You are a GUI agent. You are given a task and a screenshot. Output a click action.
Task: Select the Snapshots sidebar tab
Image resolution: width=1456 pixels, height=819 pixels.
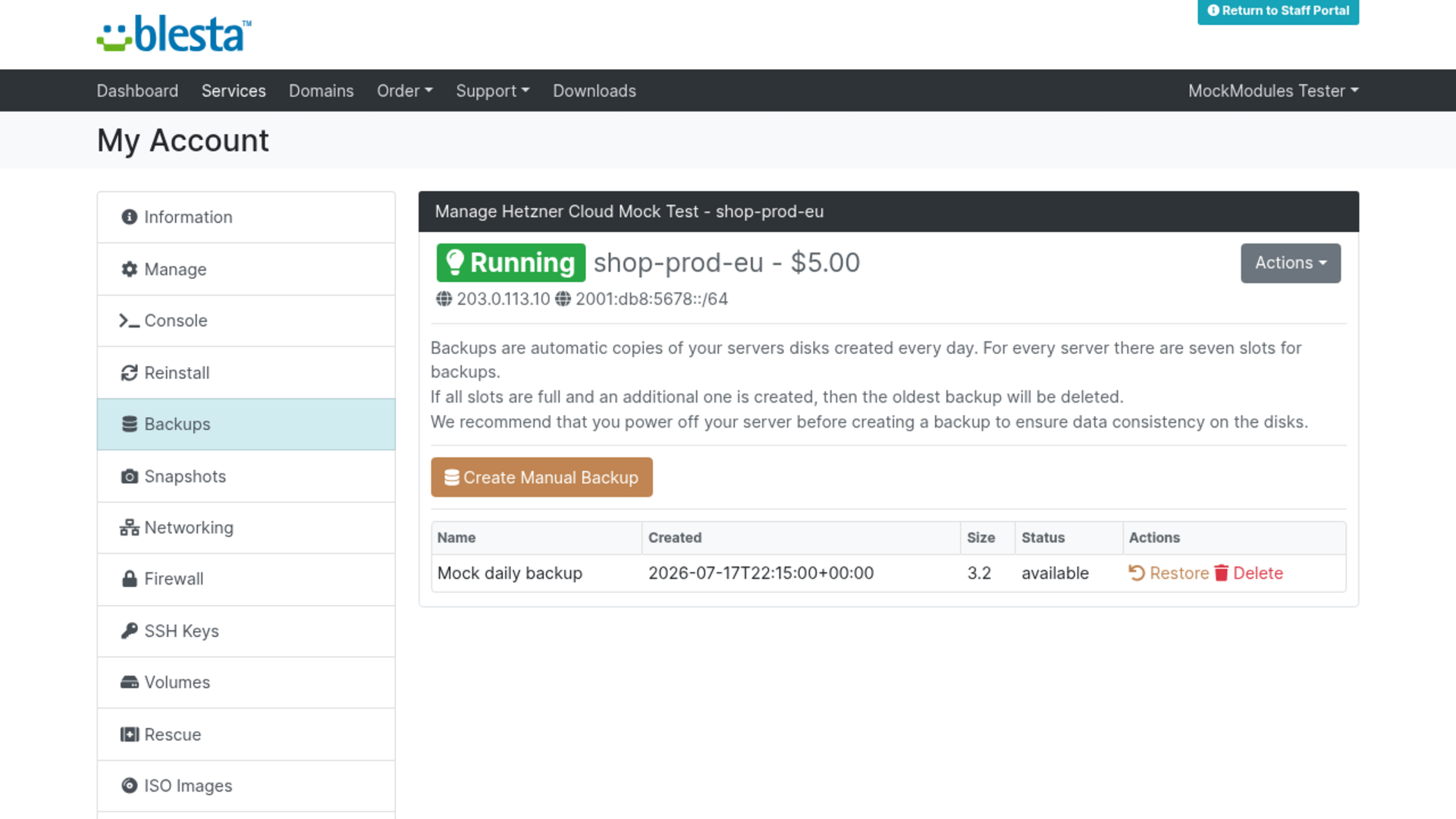coord(246,476)
